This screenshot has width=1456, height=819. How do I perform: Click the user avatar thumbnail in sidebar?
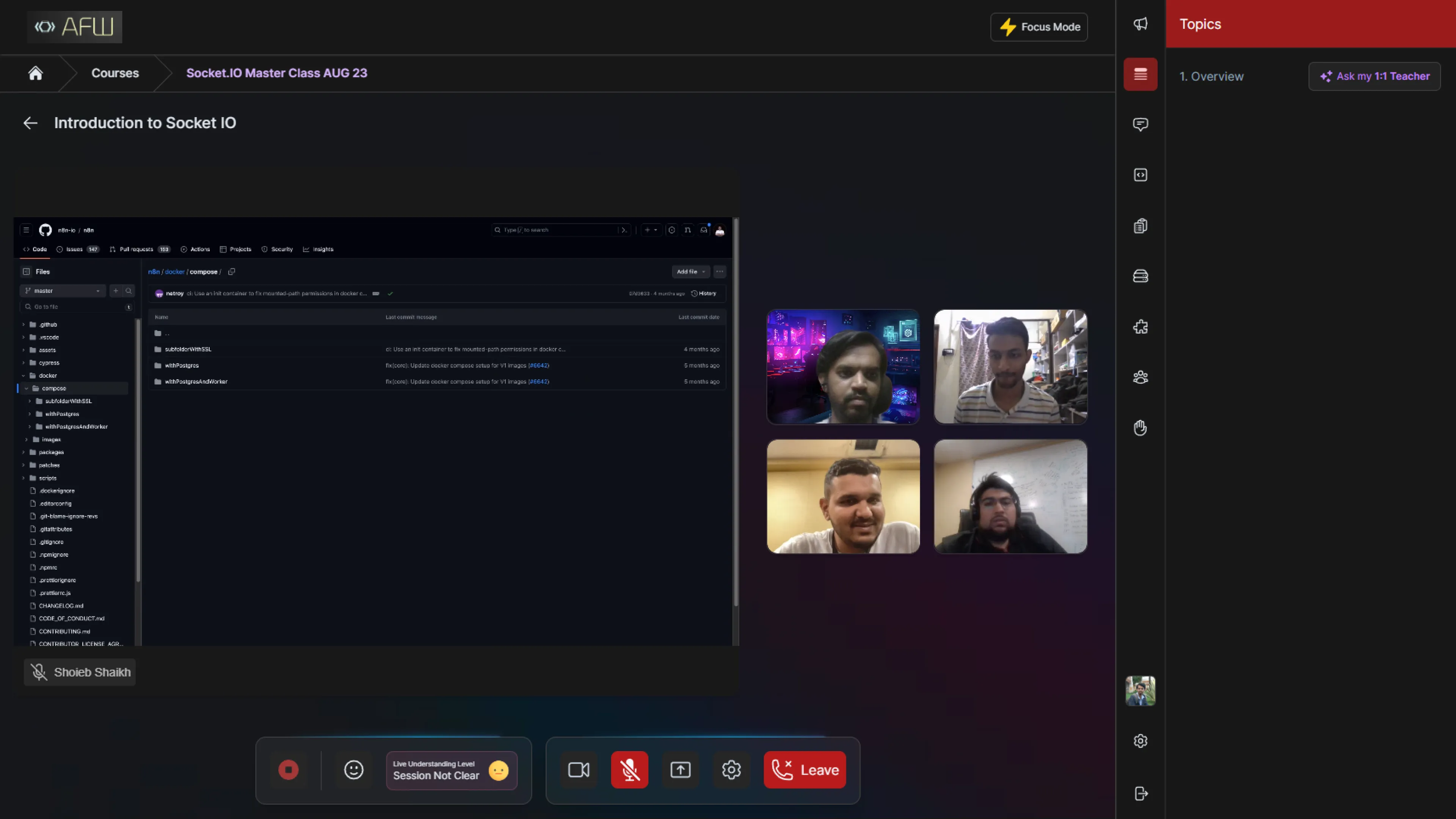point(1140,691)
